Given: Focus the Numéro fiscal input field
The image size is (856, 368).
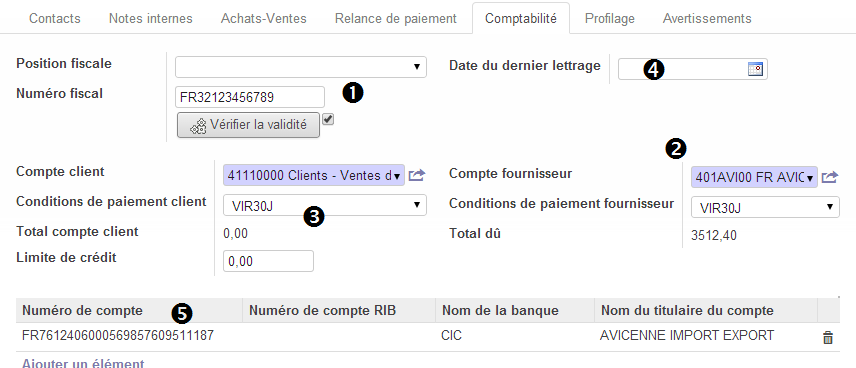Looking at the screenshot, I should pyautogui.click(x=250, y=97).
